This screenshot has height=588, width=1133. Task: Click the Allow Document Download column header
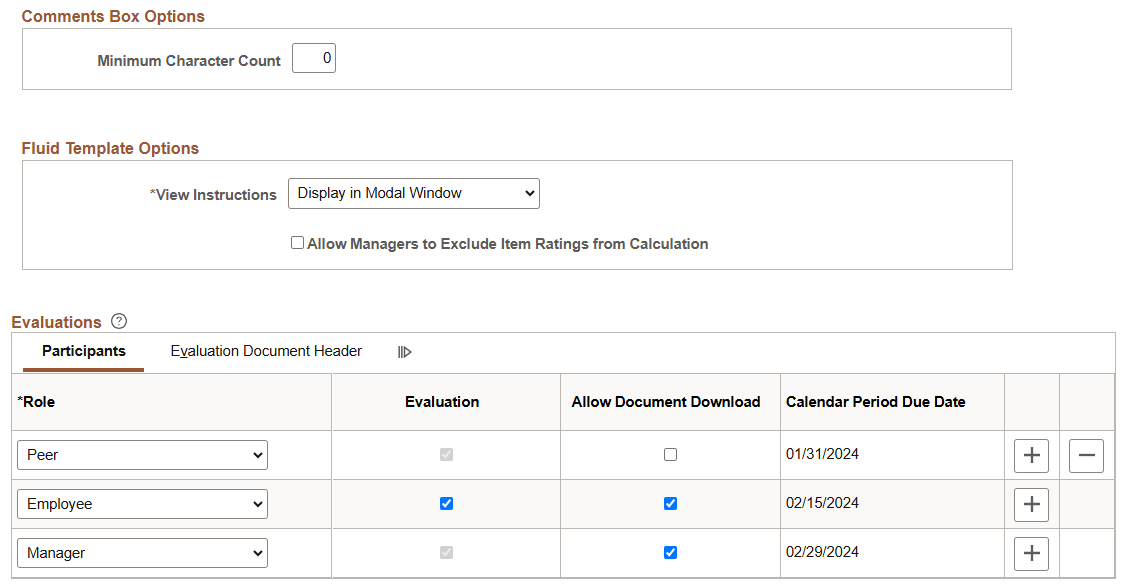click(665, 402)
